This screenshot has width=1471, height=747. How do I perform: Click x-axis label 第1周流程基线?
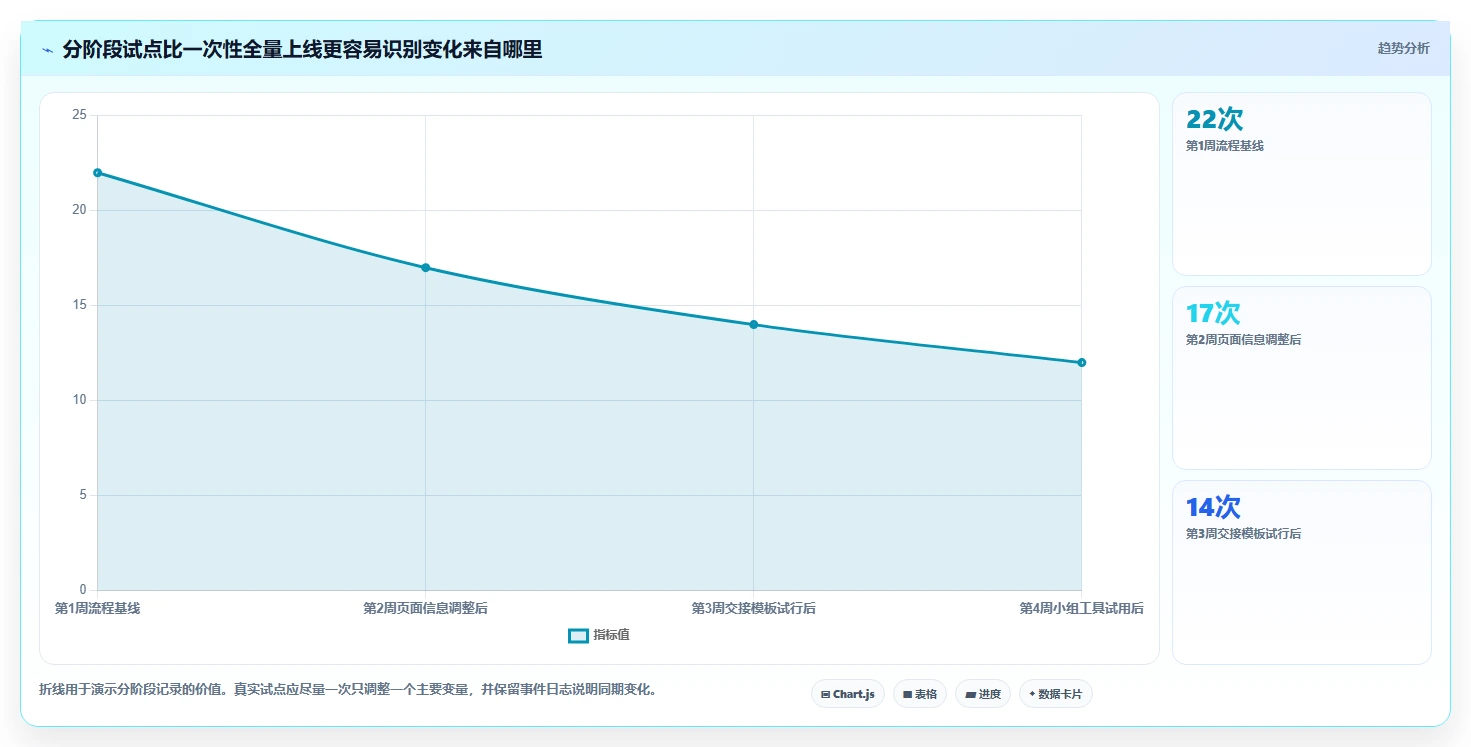pyautogui.click(x=98, y=608)
